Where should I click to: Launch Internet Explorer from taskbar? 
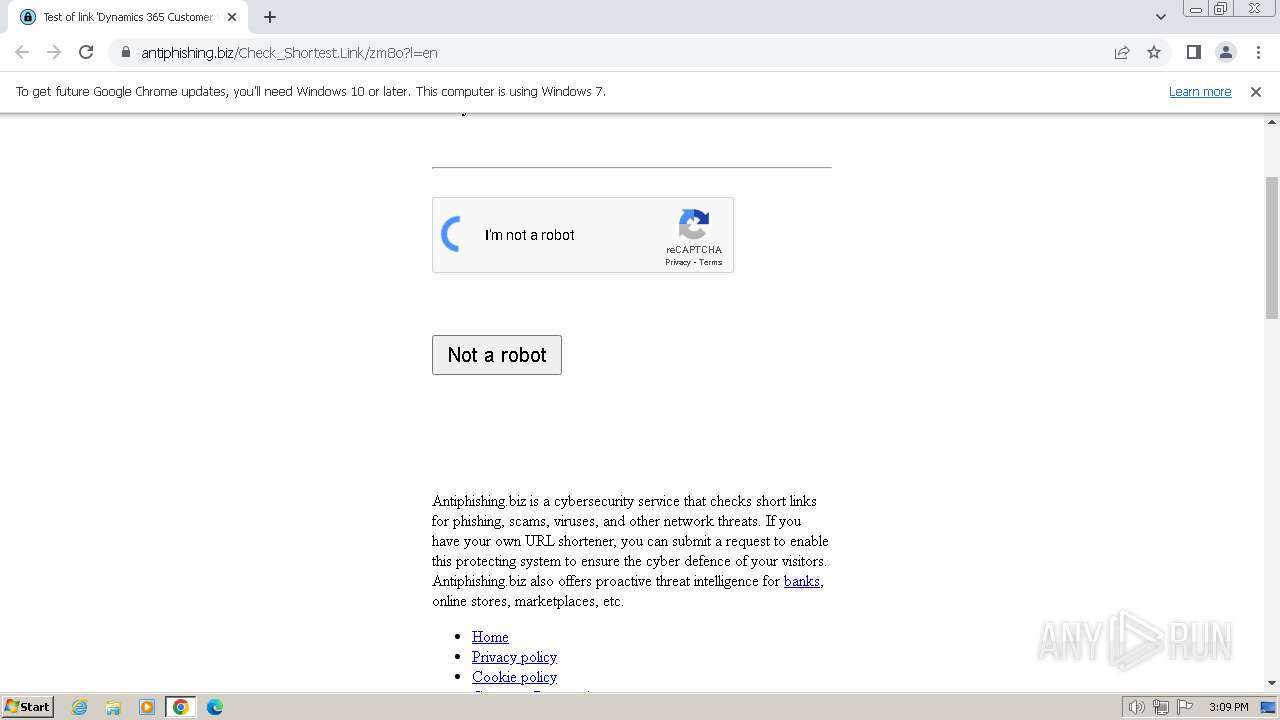[80, 707]
